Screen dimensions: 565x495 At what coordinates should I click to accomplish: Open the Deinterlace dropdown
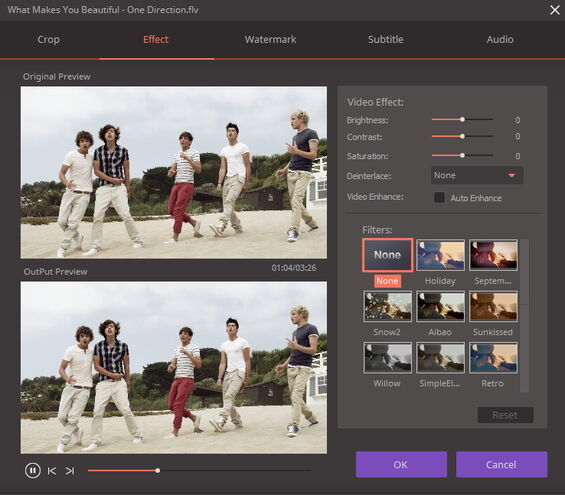click(x=477, y=175)
